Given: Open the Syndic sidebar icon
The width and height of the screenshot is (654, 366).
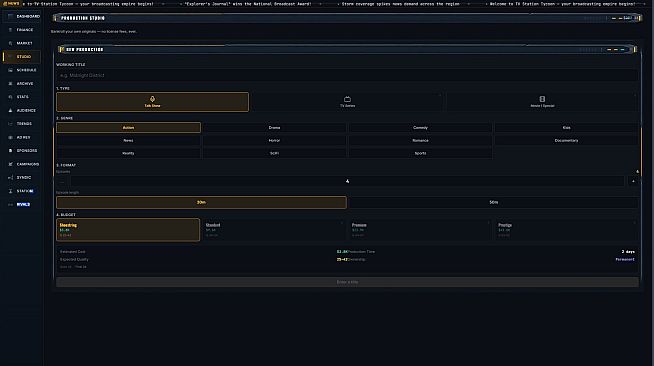Looking at the screenshot, I should click(x=10, y=178).
